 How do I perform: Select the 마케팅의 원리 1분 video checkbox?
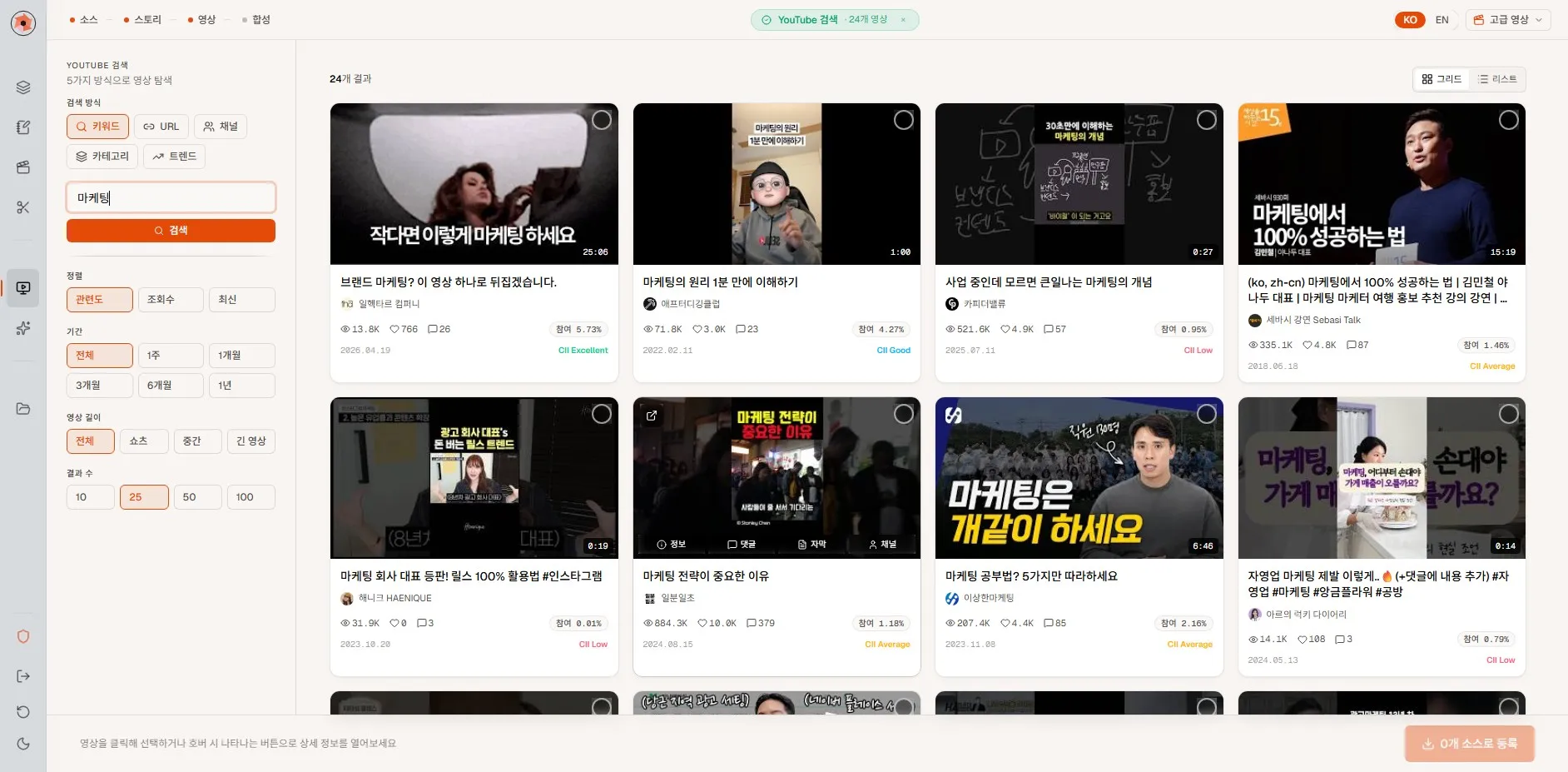click(904, 121)
